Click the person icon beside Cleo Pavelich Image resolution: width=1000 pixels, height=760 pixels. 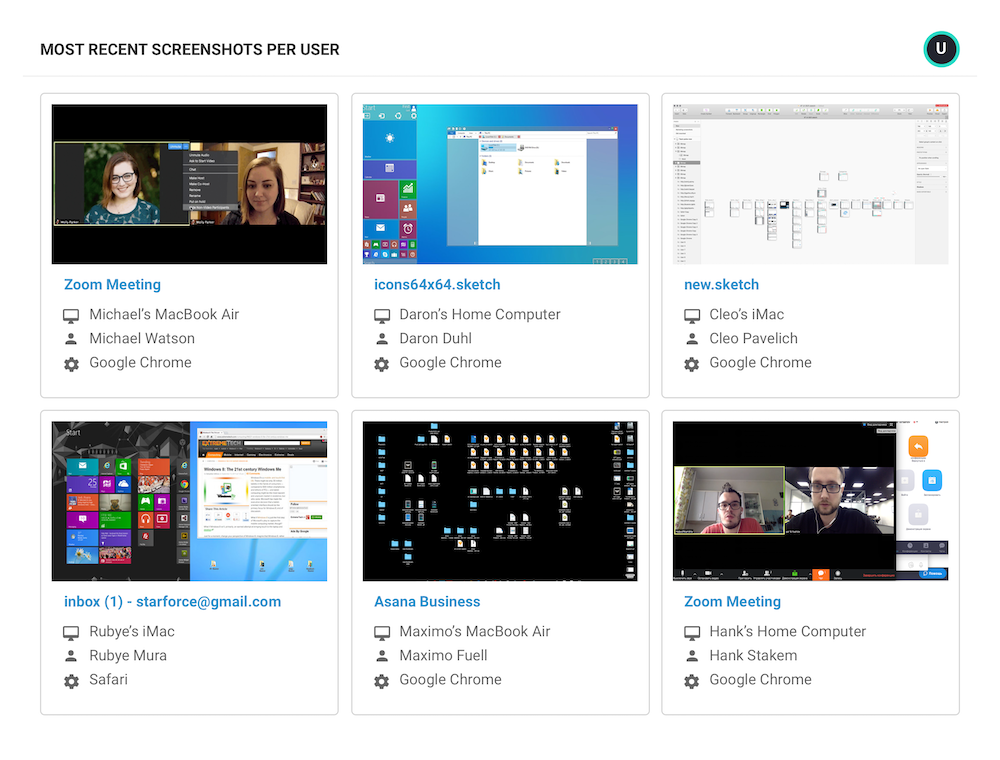(691, 339)
